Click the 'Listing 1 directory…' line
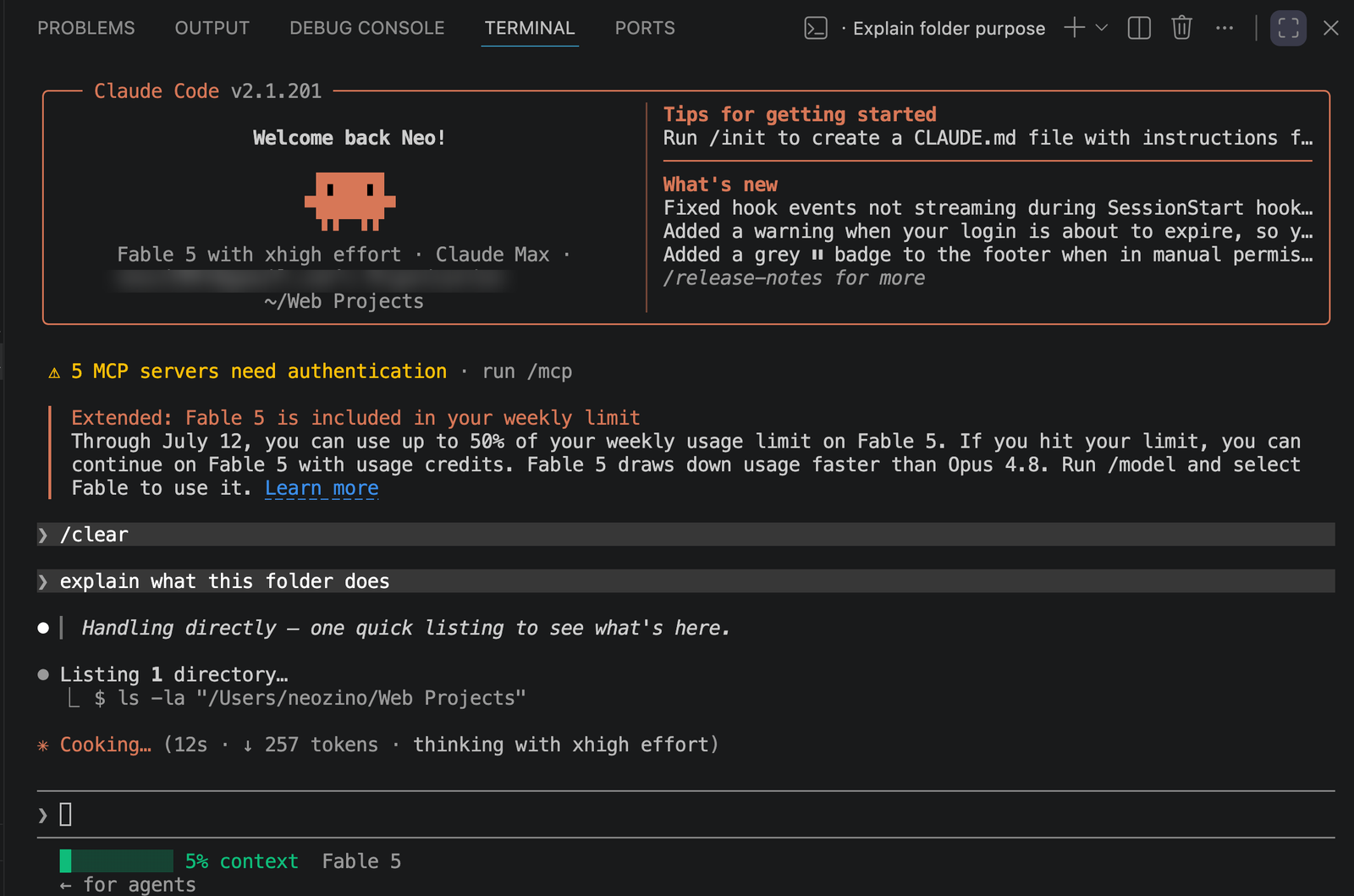The image size is (1354, 896). [173, 674]
